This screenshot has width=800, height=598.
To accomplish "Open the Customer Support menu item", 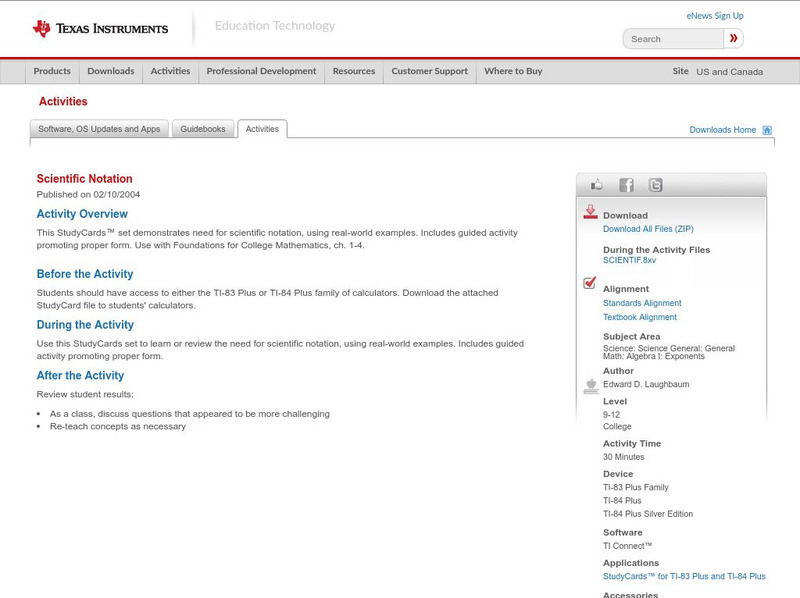I will tap(429, 71).
